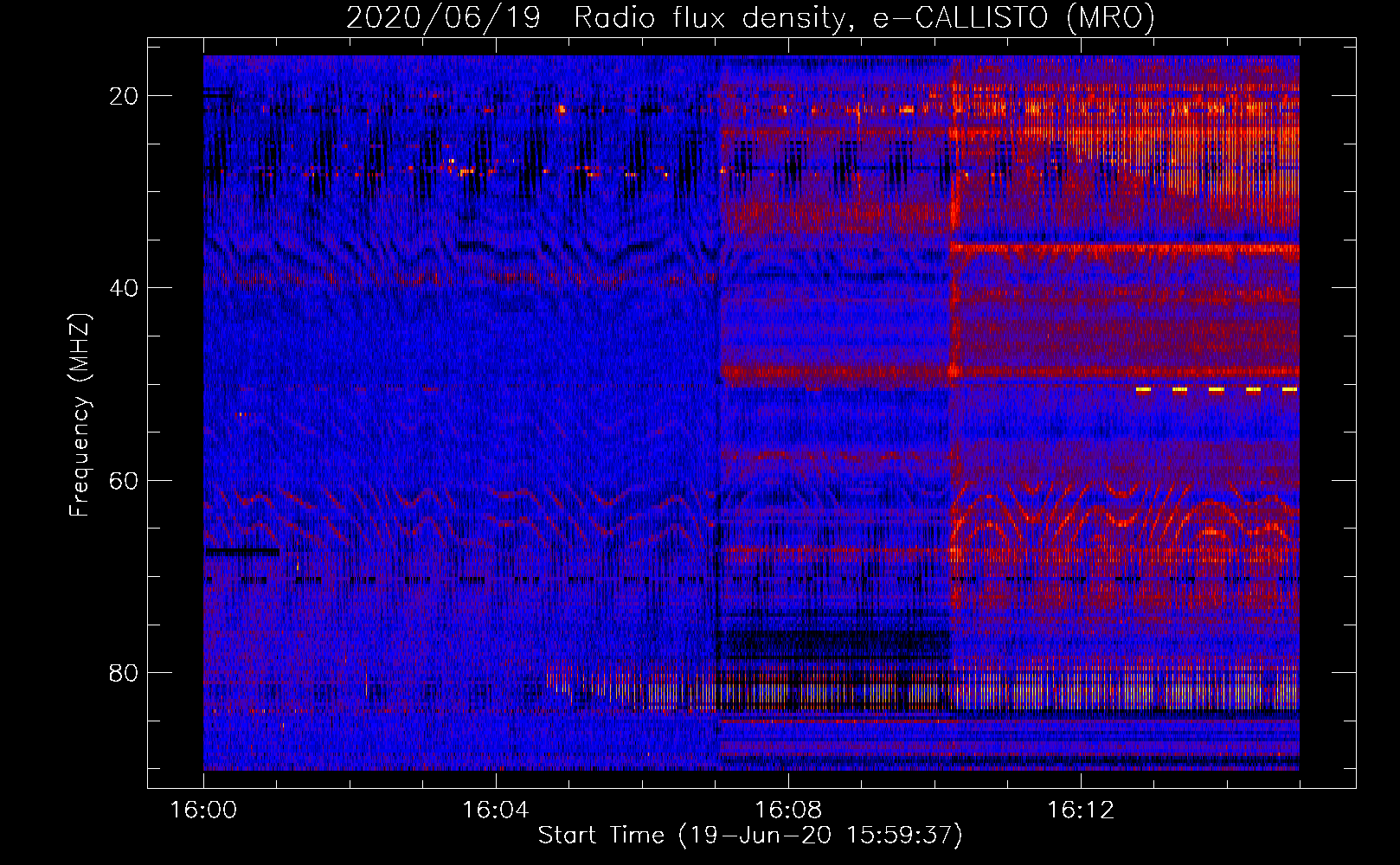This screenshot has width=1400, height=865.
Task: Click the '60' frequency tick label
Action: [x=124, y=481]
